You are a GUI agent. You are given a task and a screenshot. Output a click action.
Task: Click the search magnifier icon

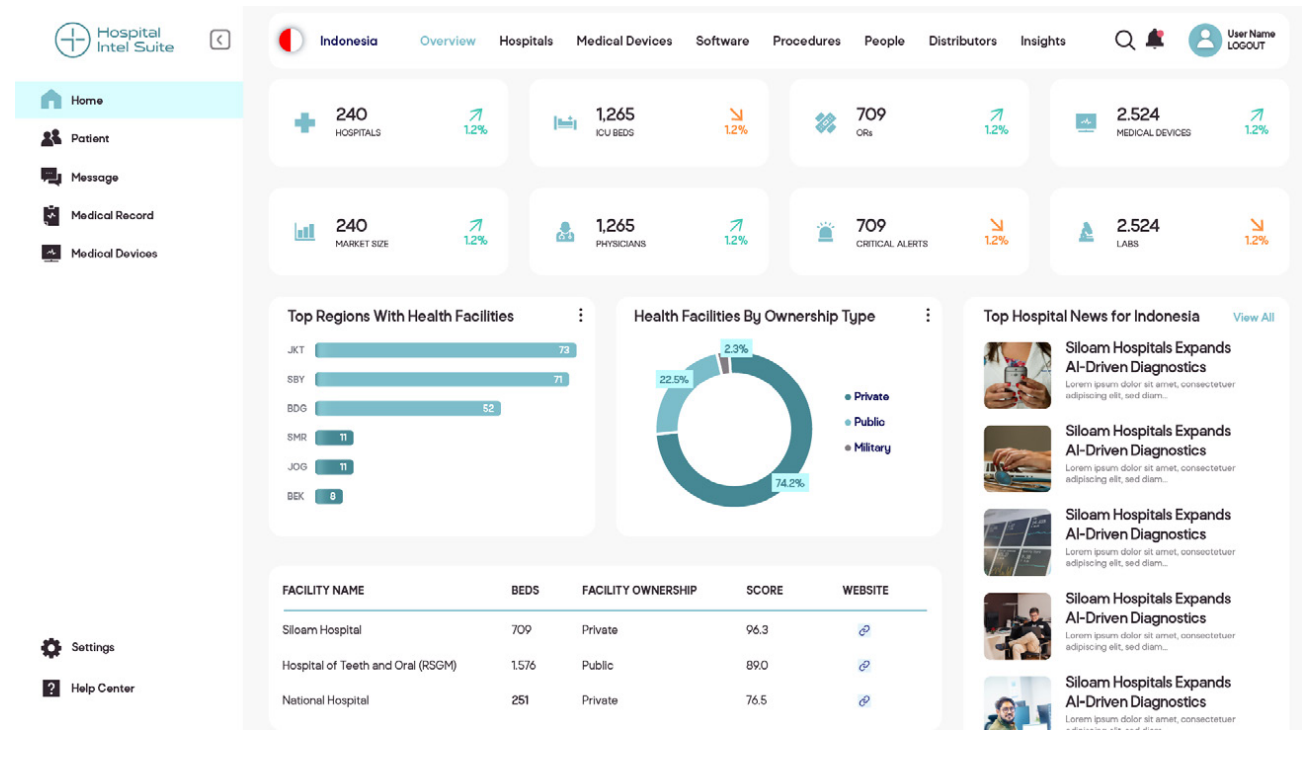1124,40
